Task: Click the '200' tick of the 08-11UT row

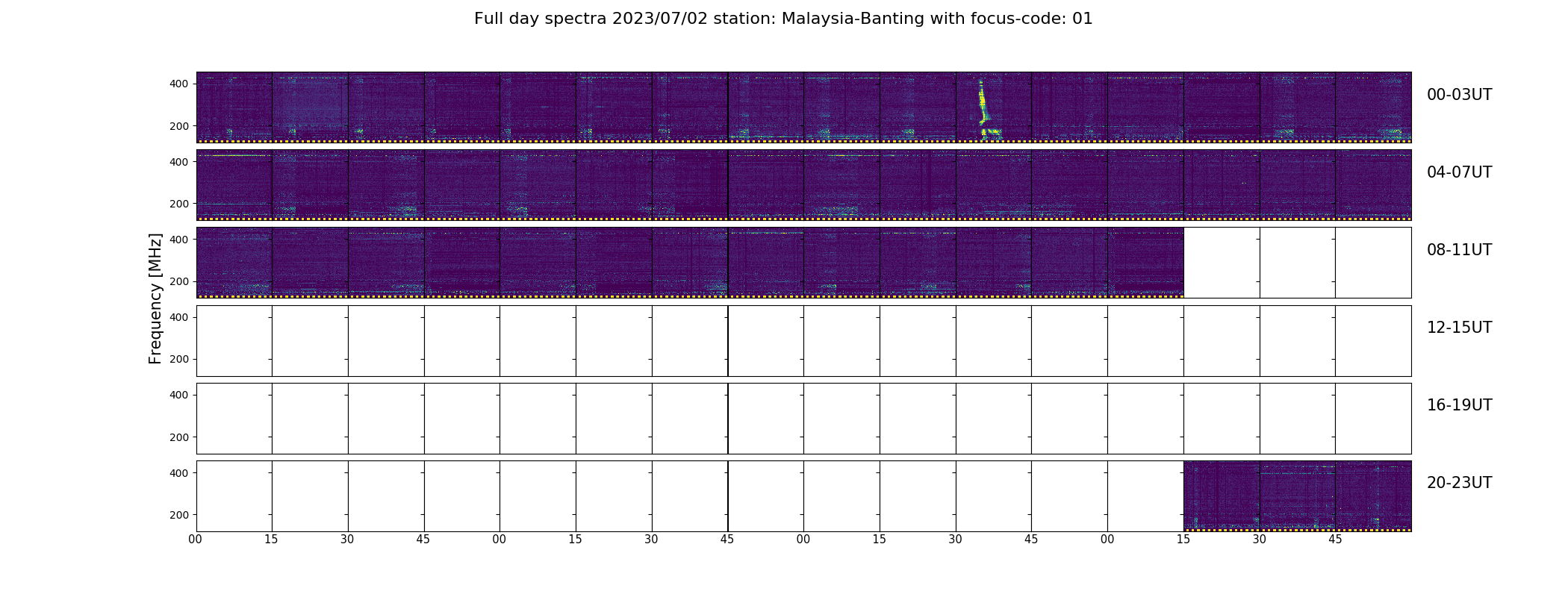Action: 179,281
